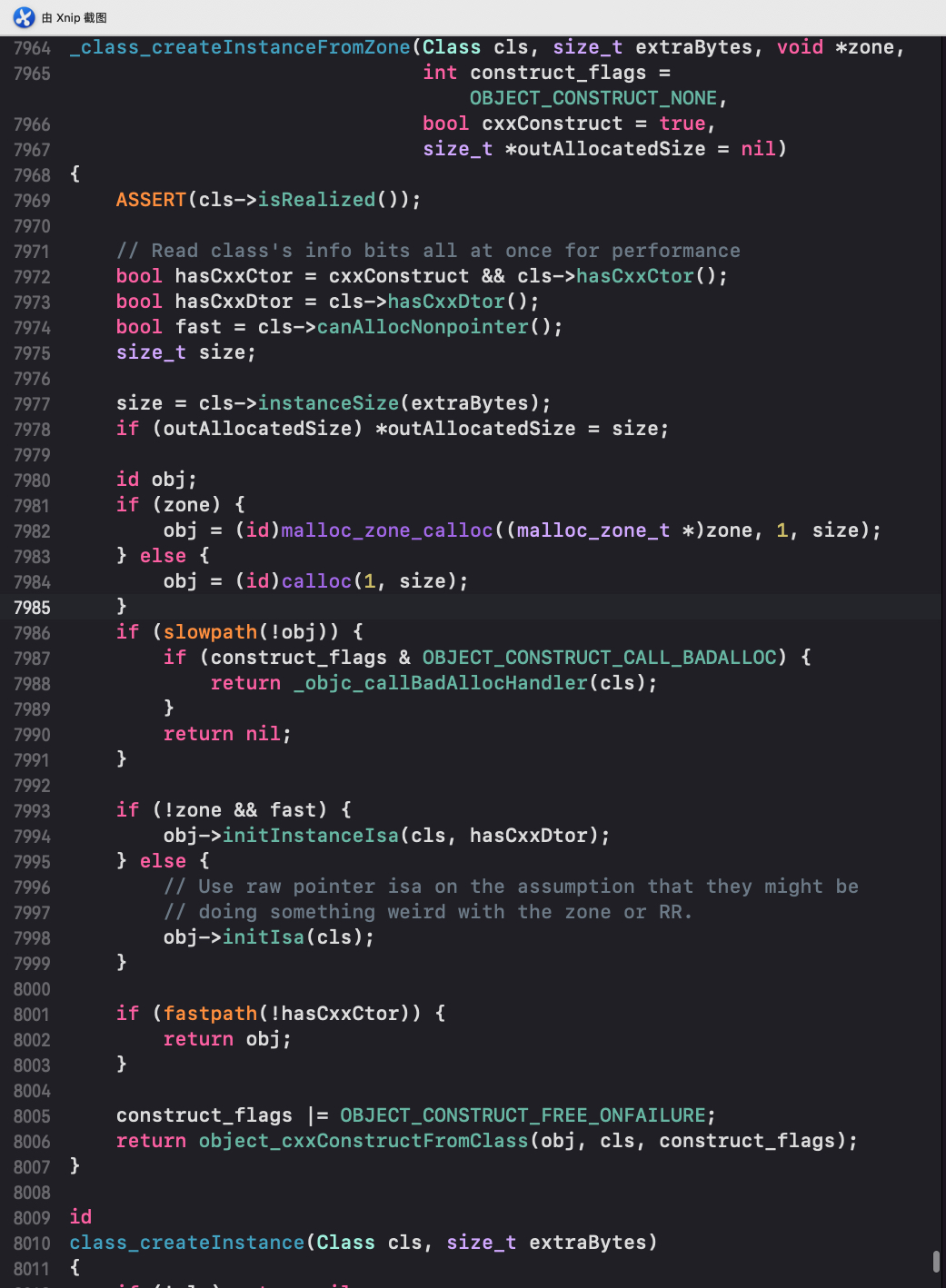The width and height of the screenshot is (946, 1288).
Task: Click object_cxxConstructFromClass call
Action: (x=363, y=1141)
